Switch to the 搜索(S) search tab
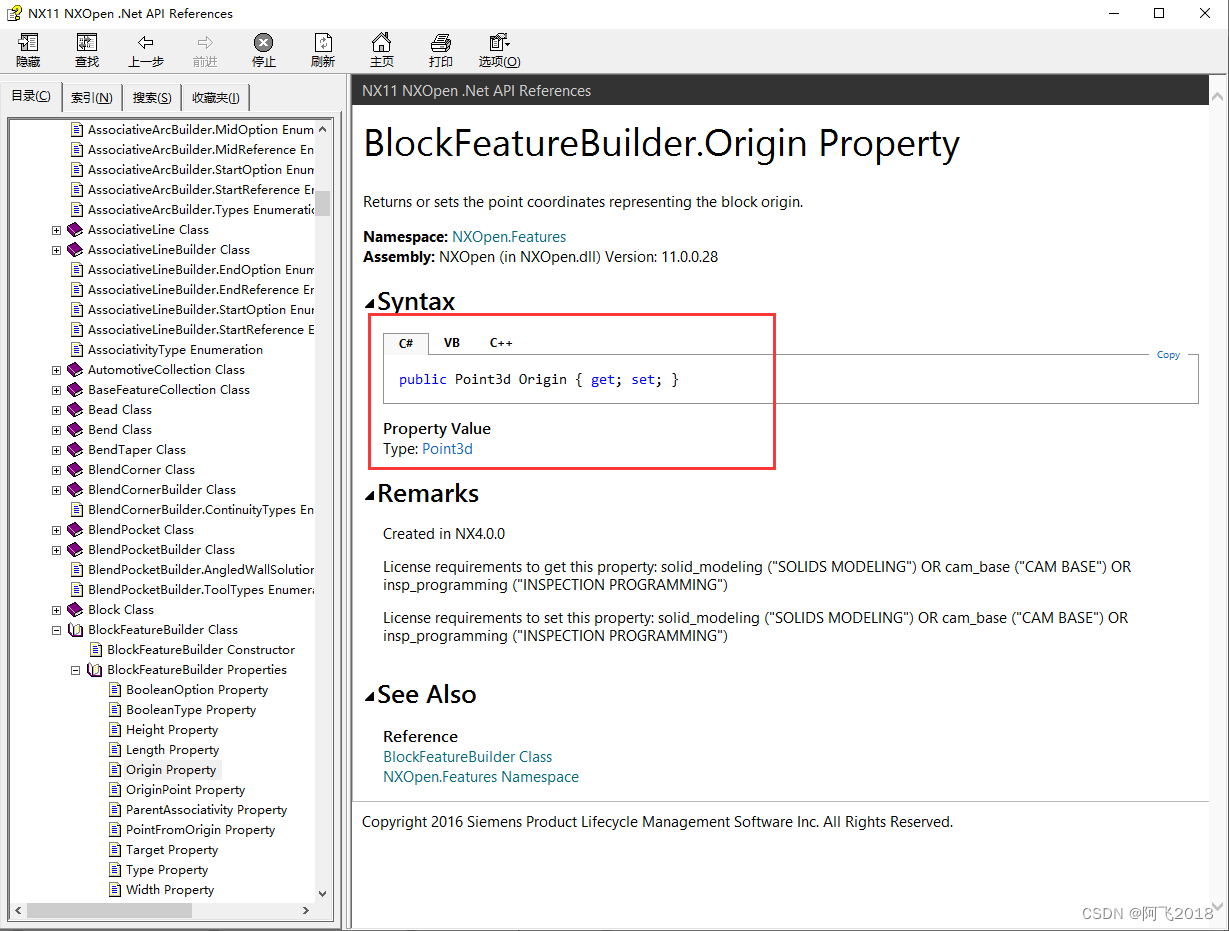 (152, 98)
